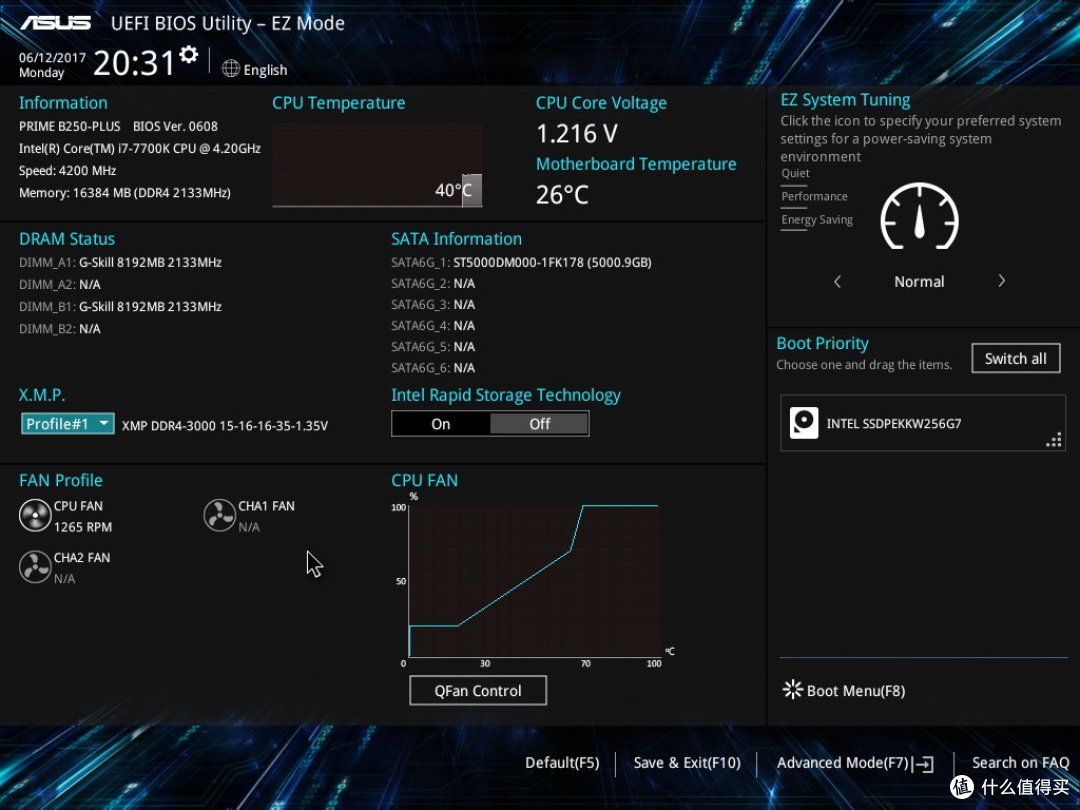Click QFan Control button

pos(478,690)
